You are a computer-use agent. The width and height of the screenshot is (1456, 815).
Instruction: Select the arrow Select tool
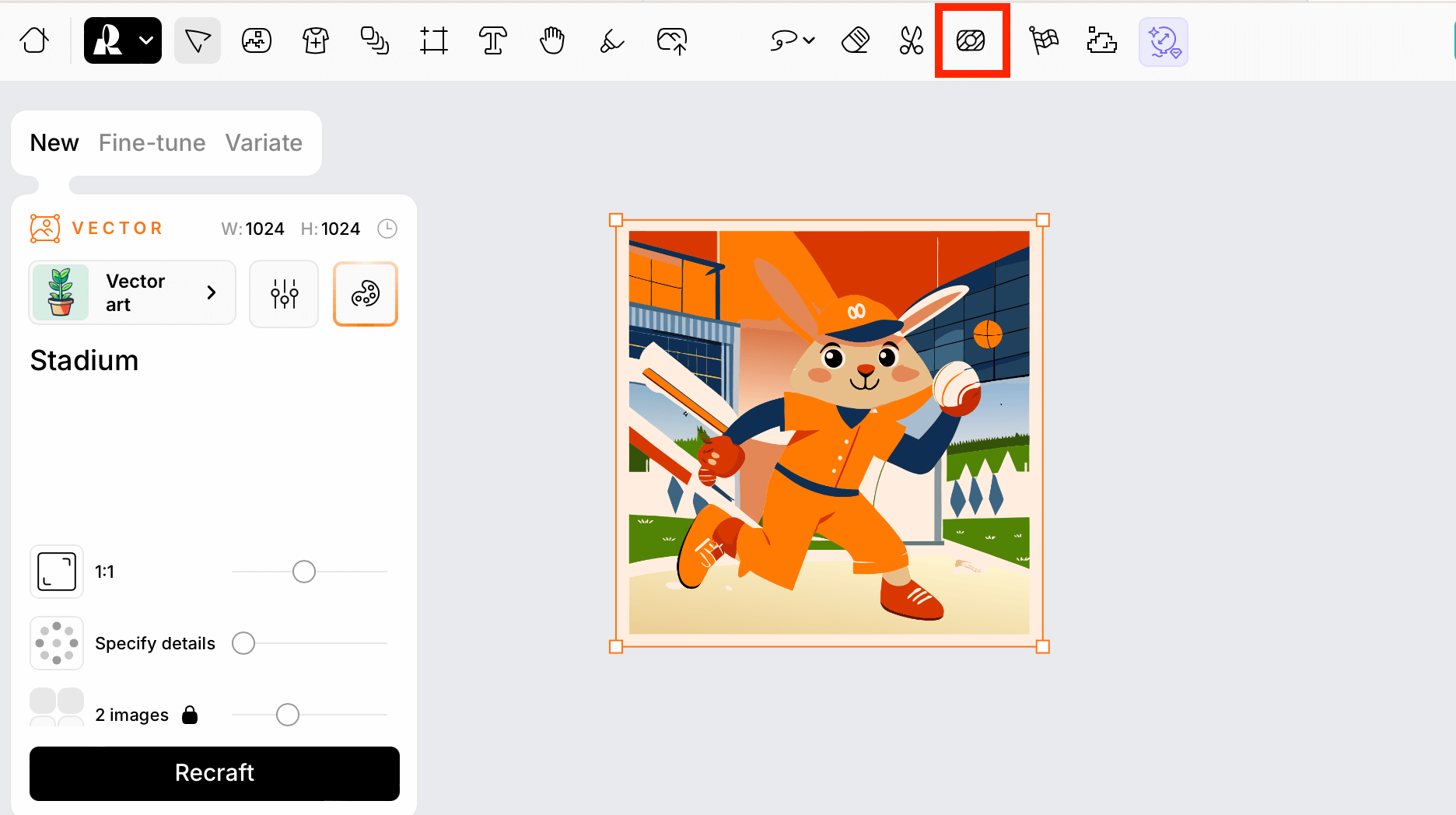pos(198,40)
